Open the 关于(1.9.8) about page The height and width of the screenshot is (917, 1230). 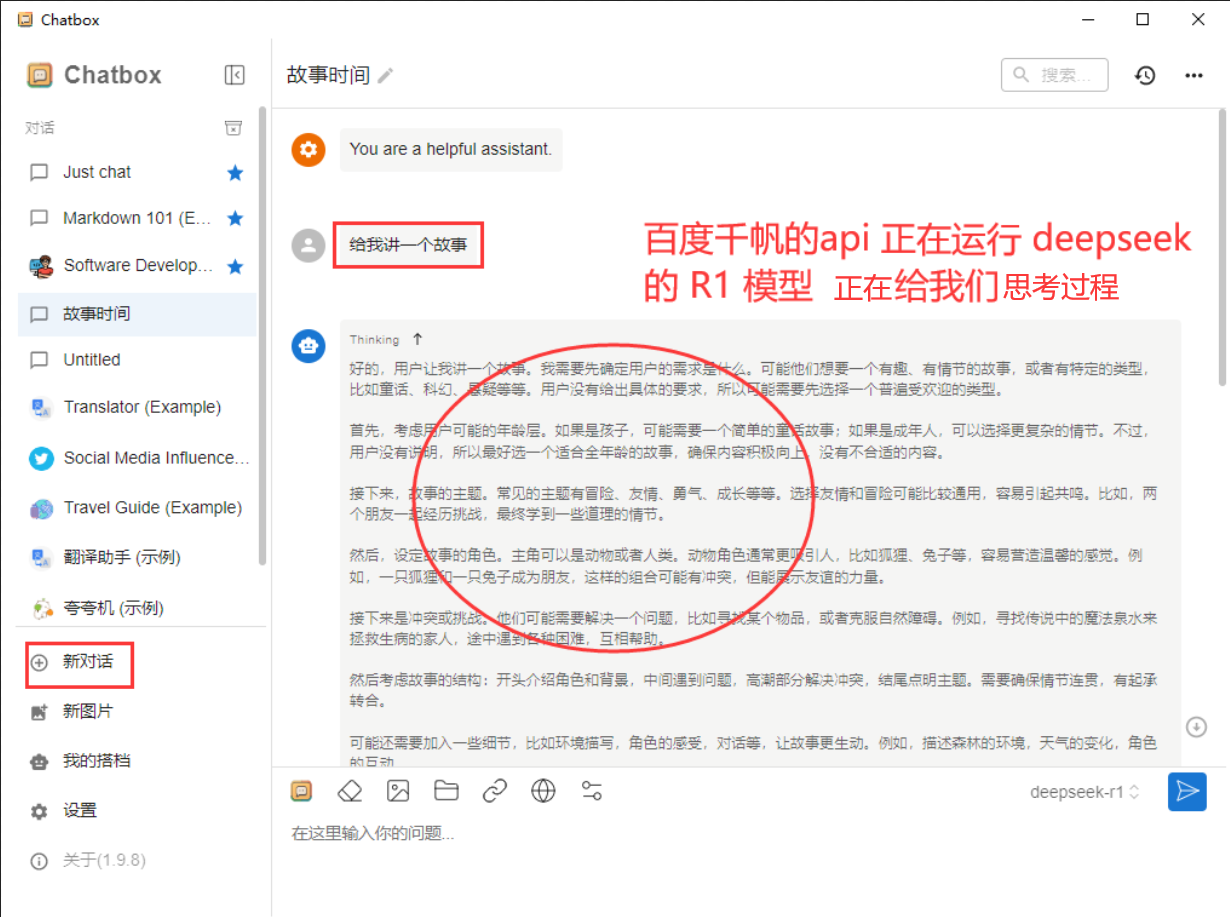click(x=135, y=860)
